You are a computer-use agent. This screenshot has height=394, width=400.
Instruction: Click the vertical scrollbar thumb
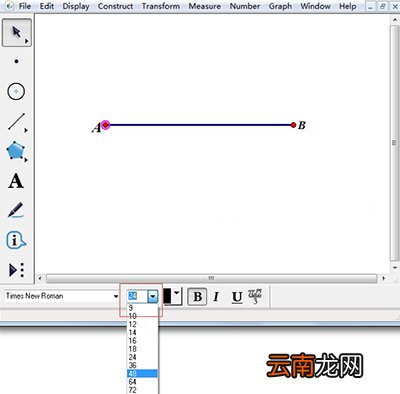coord(394,143)
